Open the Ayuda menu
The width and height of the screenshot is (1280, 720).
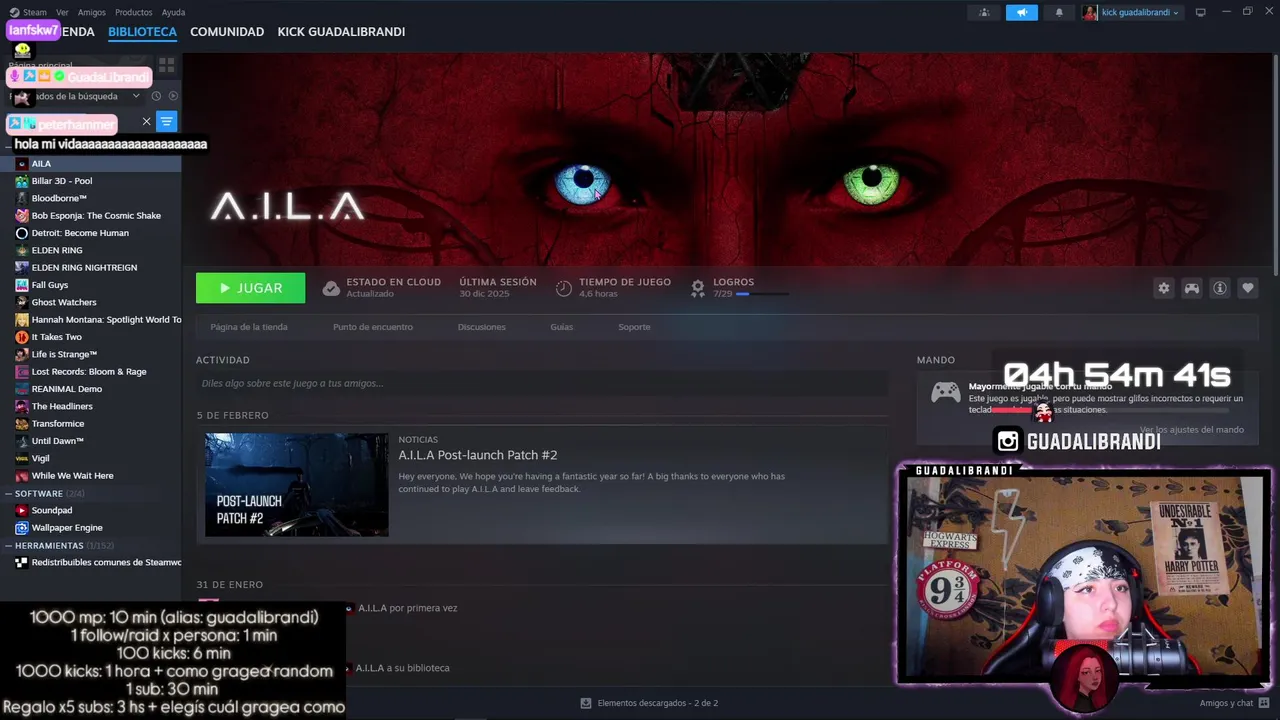tap(173, 12)
